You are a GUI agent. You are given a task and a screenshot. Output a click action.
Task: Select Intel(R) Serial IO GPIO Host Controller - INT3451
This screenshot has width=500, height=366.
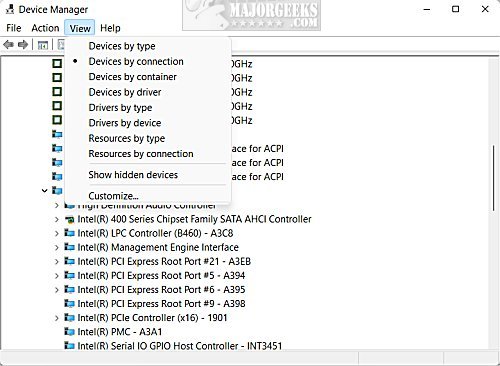pos(180,345)
